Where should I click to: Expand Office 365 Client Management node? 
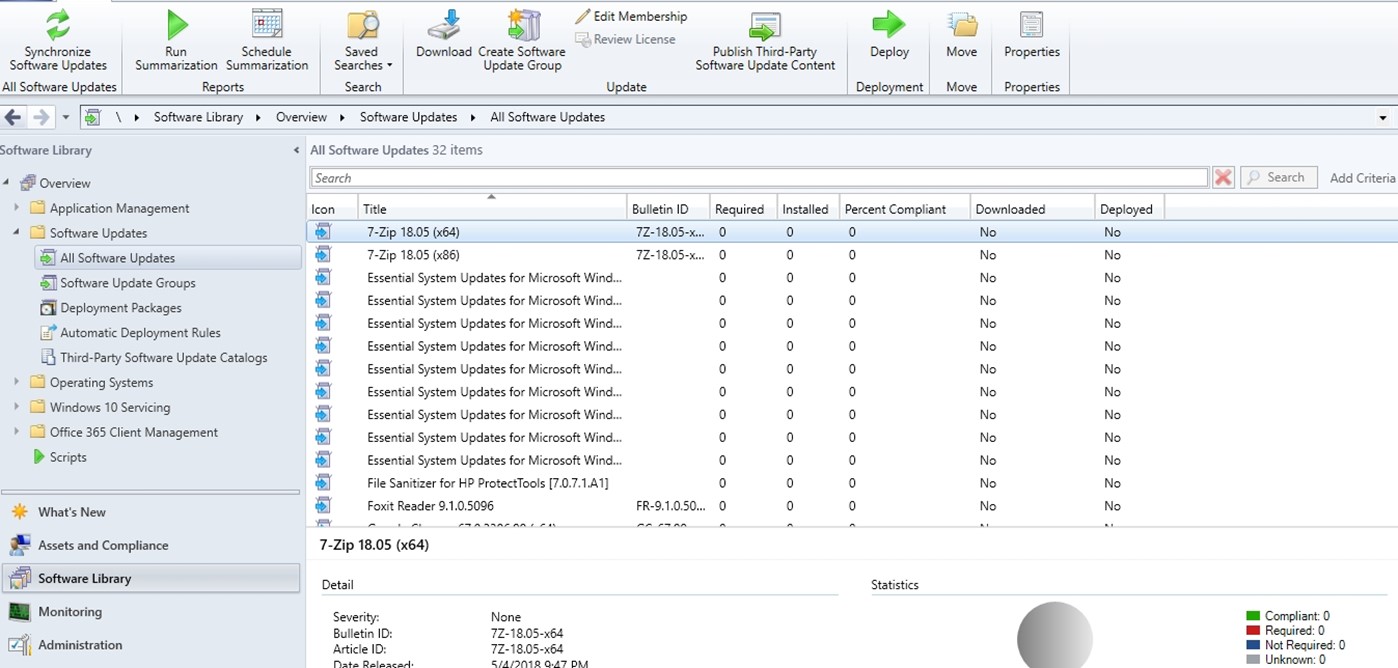tap(16, 432)
